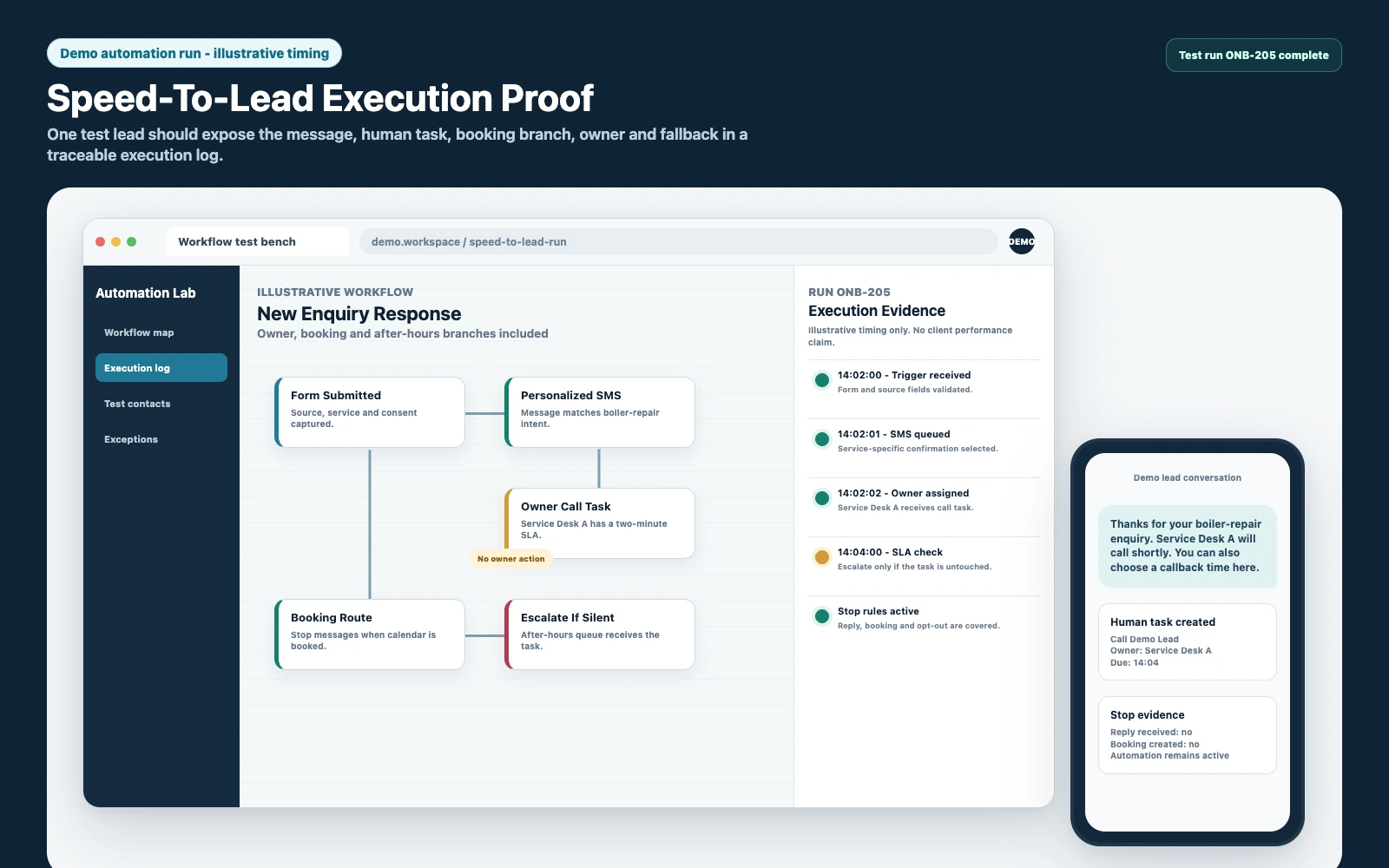The image size is (1389, 868).
Task: Click Test run ONB-205 complete badge
Action: tap(1254, 55)
